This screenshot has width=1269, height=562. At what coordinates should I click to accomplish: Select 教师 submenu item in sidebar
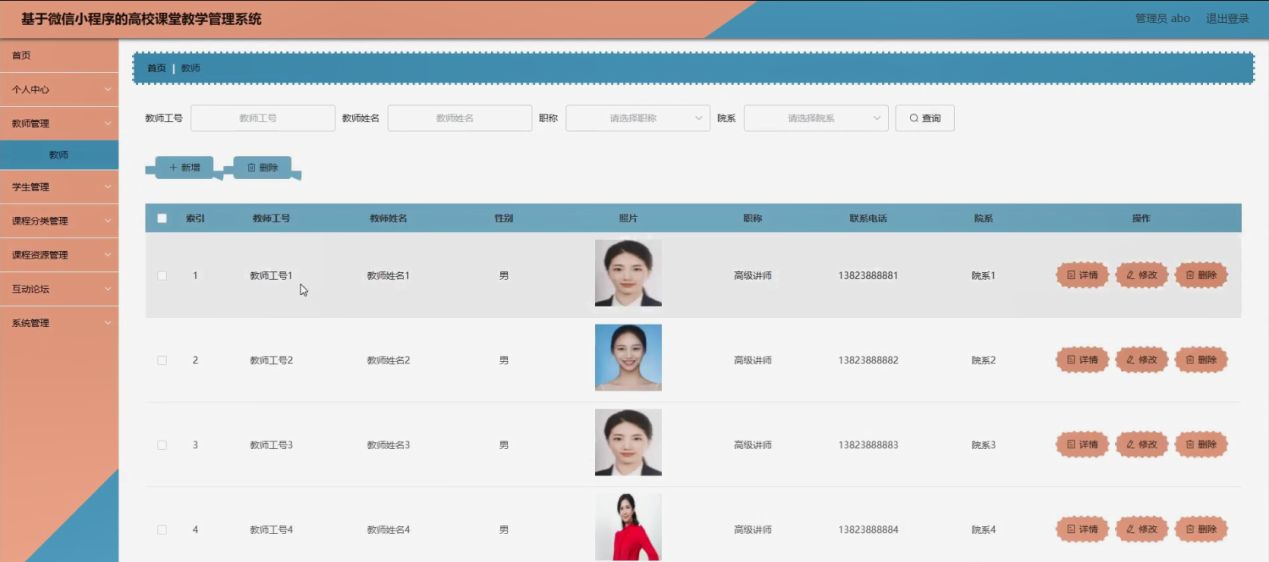click(x=59, y=155)
